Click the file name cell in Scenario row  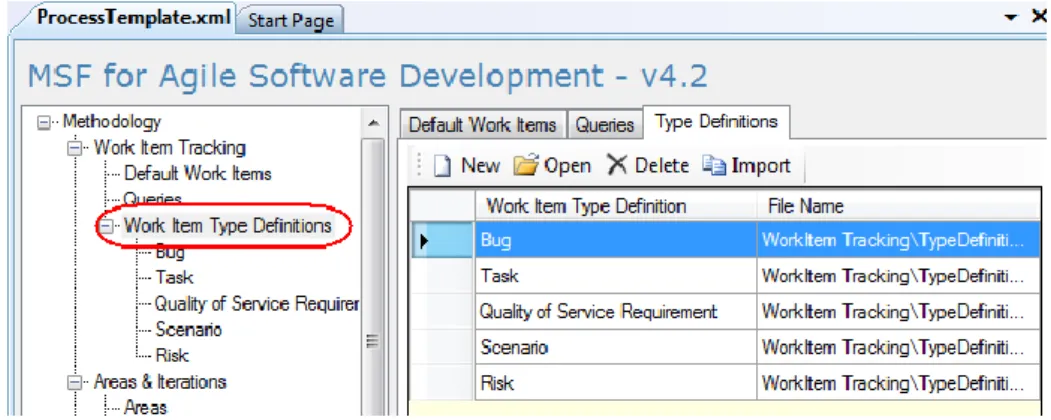click(898, 347)
